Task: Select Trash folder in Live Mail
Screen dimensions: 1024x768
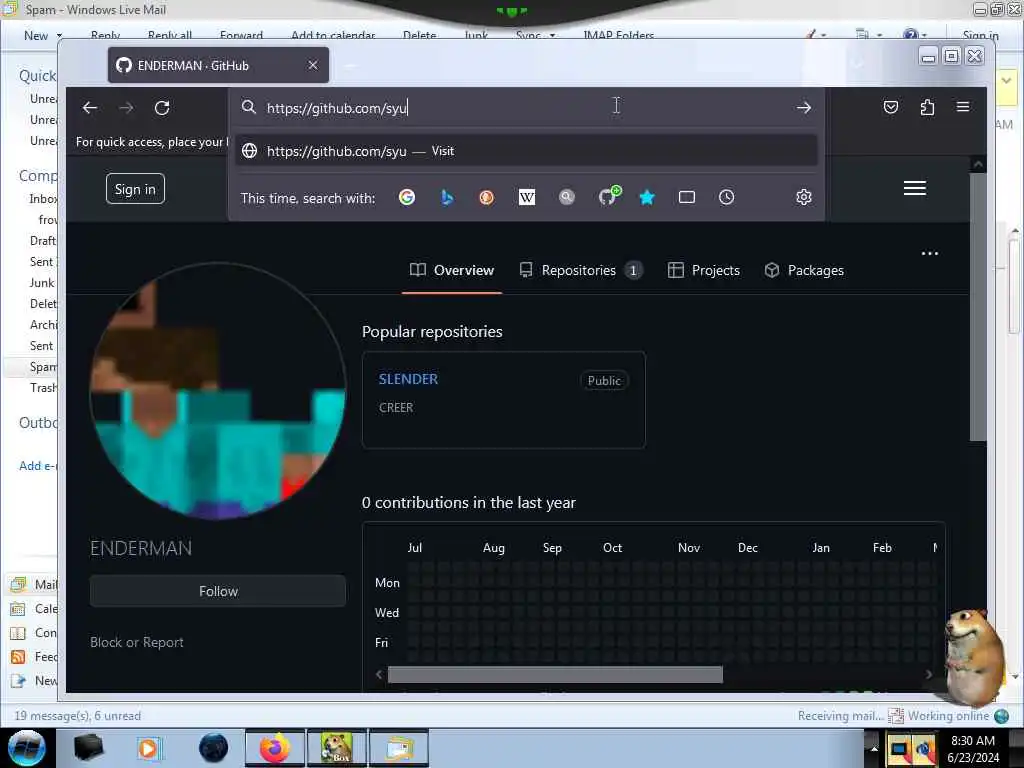Action: [43, 388]
